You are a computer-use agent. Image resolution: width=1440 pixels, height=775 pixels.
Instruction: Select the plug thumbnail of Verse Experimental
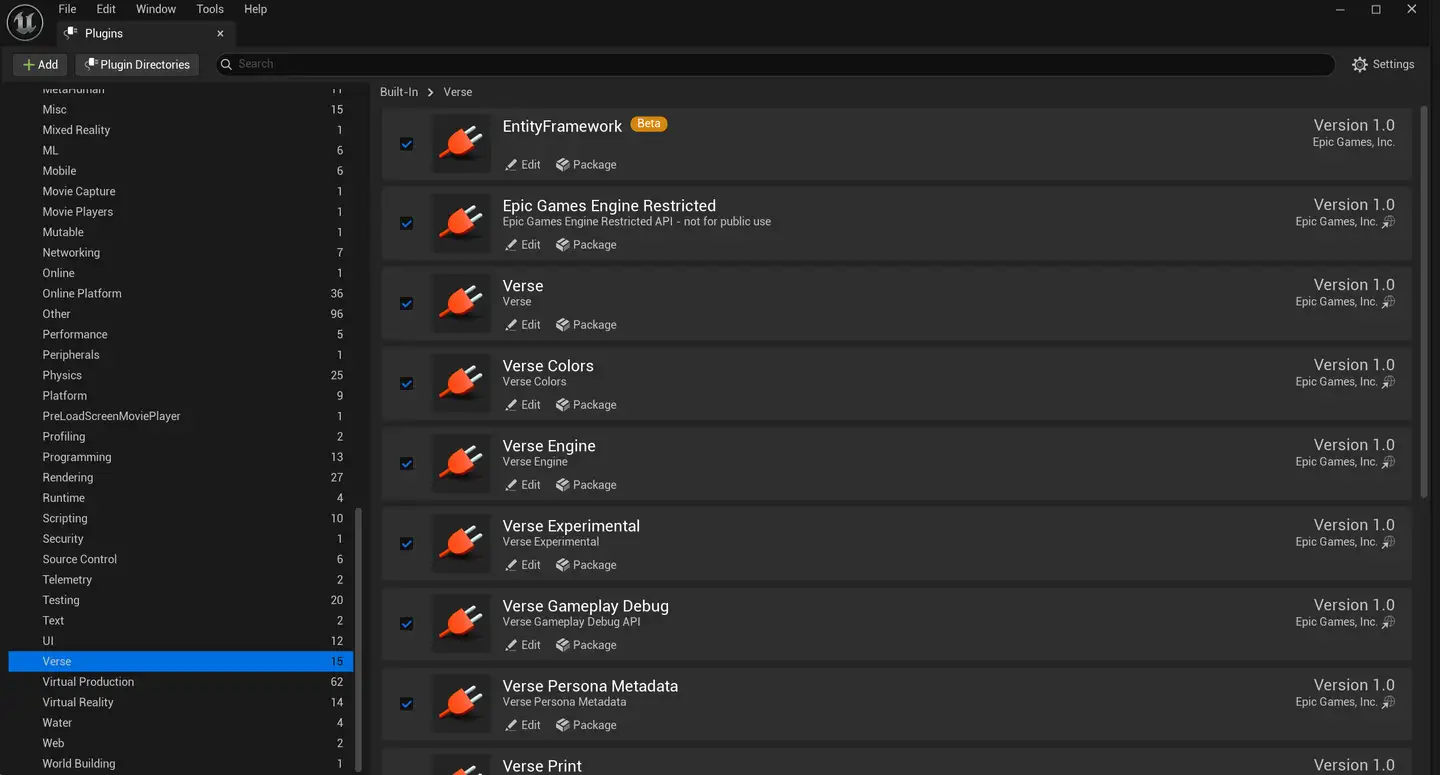click(x=461, y=543)
